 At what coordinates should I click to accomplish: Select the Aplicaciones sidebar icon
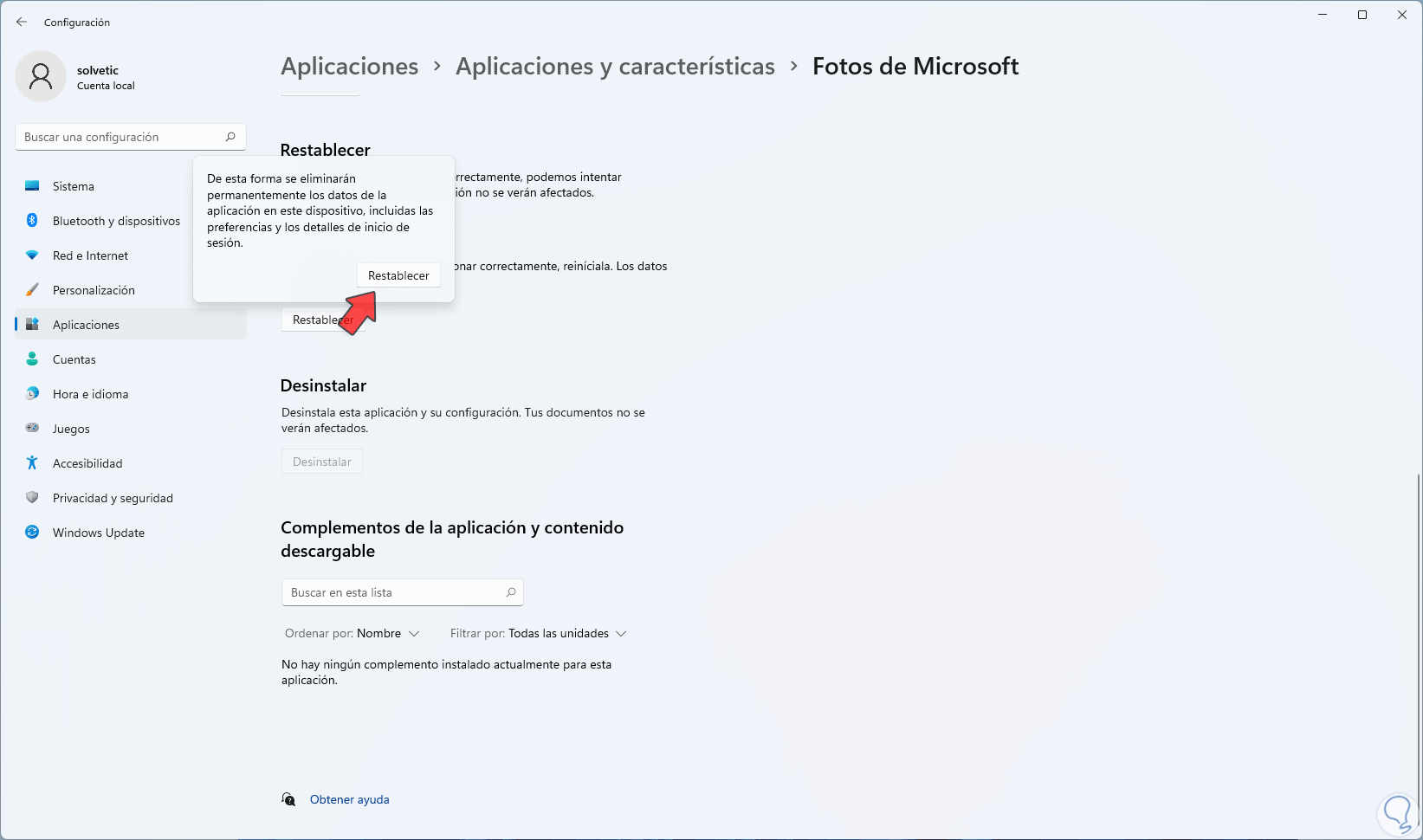pyautogui.click(x=32, y=325)
